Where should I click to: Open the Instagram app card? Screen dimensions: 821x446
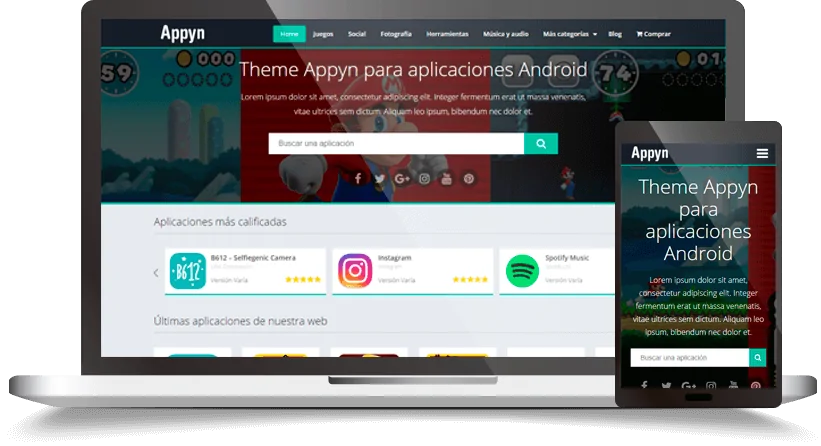point(413,271)
